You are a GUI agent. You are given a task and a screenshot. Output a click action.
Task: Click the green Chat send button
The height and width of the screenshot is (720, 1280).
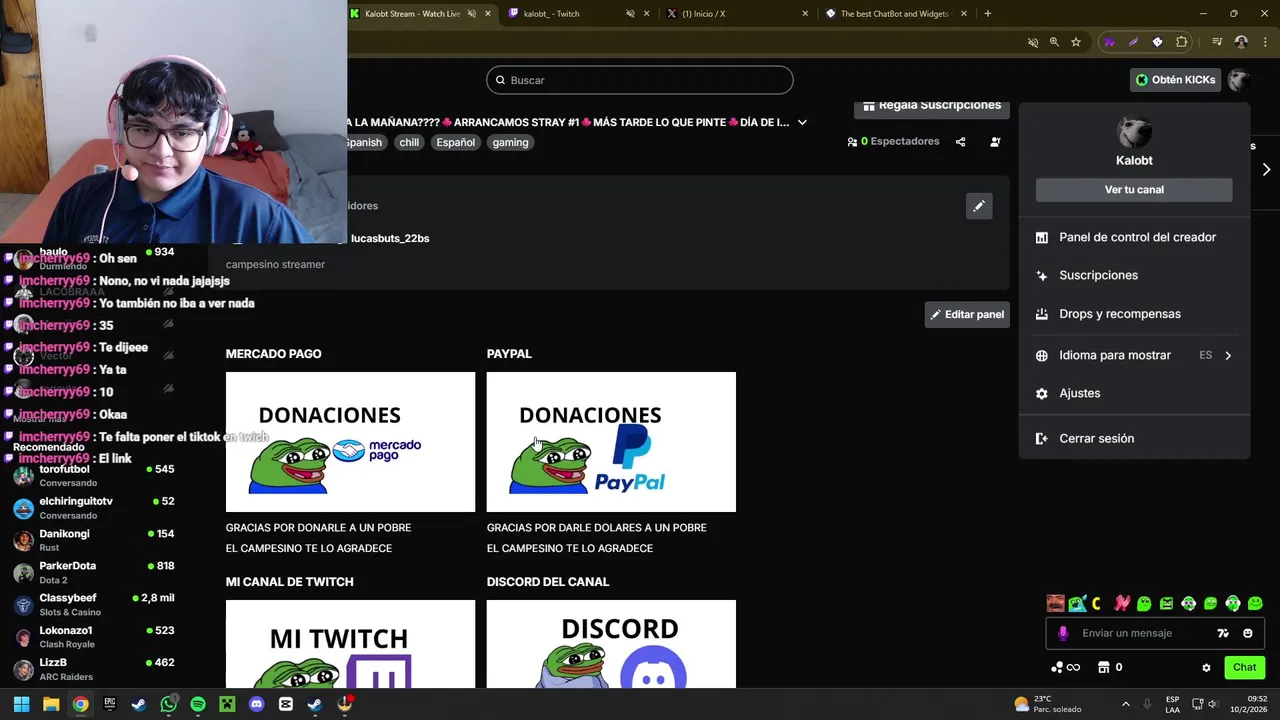1245,667
